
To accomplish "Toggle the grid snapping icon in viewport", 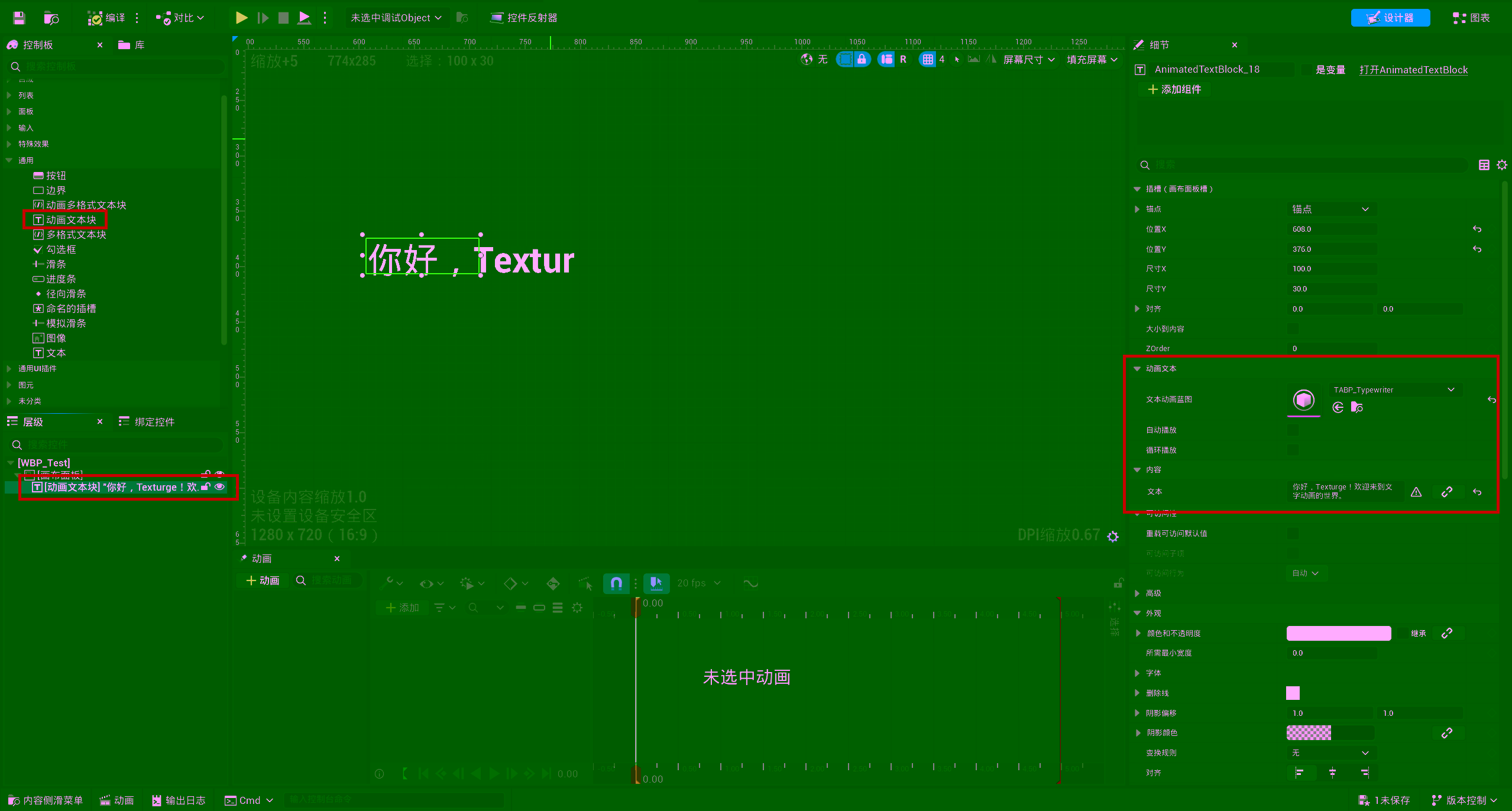I will tap(928, 59).
